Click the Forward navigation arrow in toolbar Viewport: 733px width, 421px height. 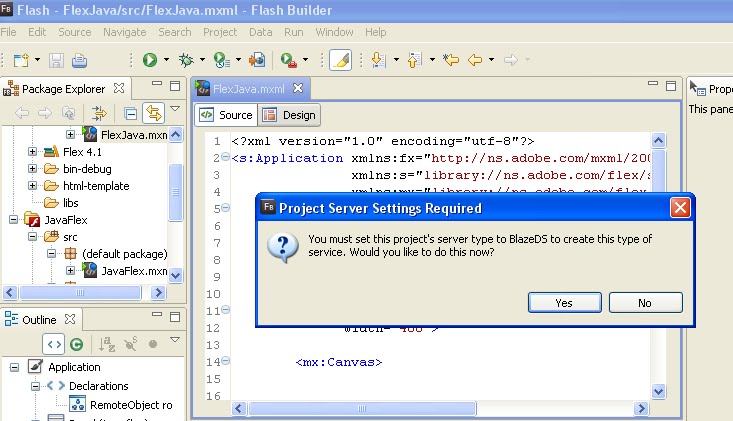[511, 60]
